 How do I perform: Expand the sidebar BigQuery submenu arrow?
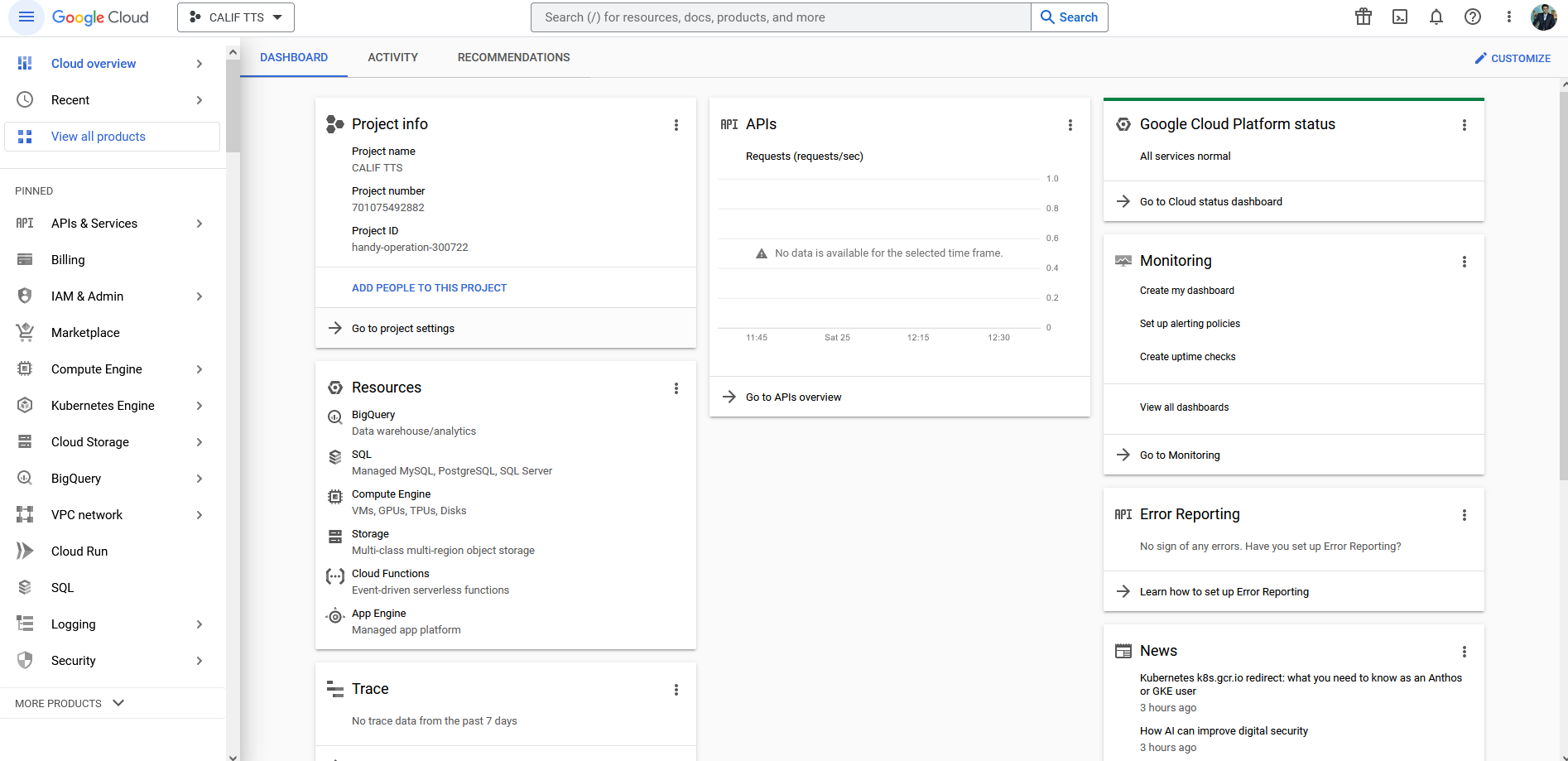tap(200, 479)
